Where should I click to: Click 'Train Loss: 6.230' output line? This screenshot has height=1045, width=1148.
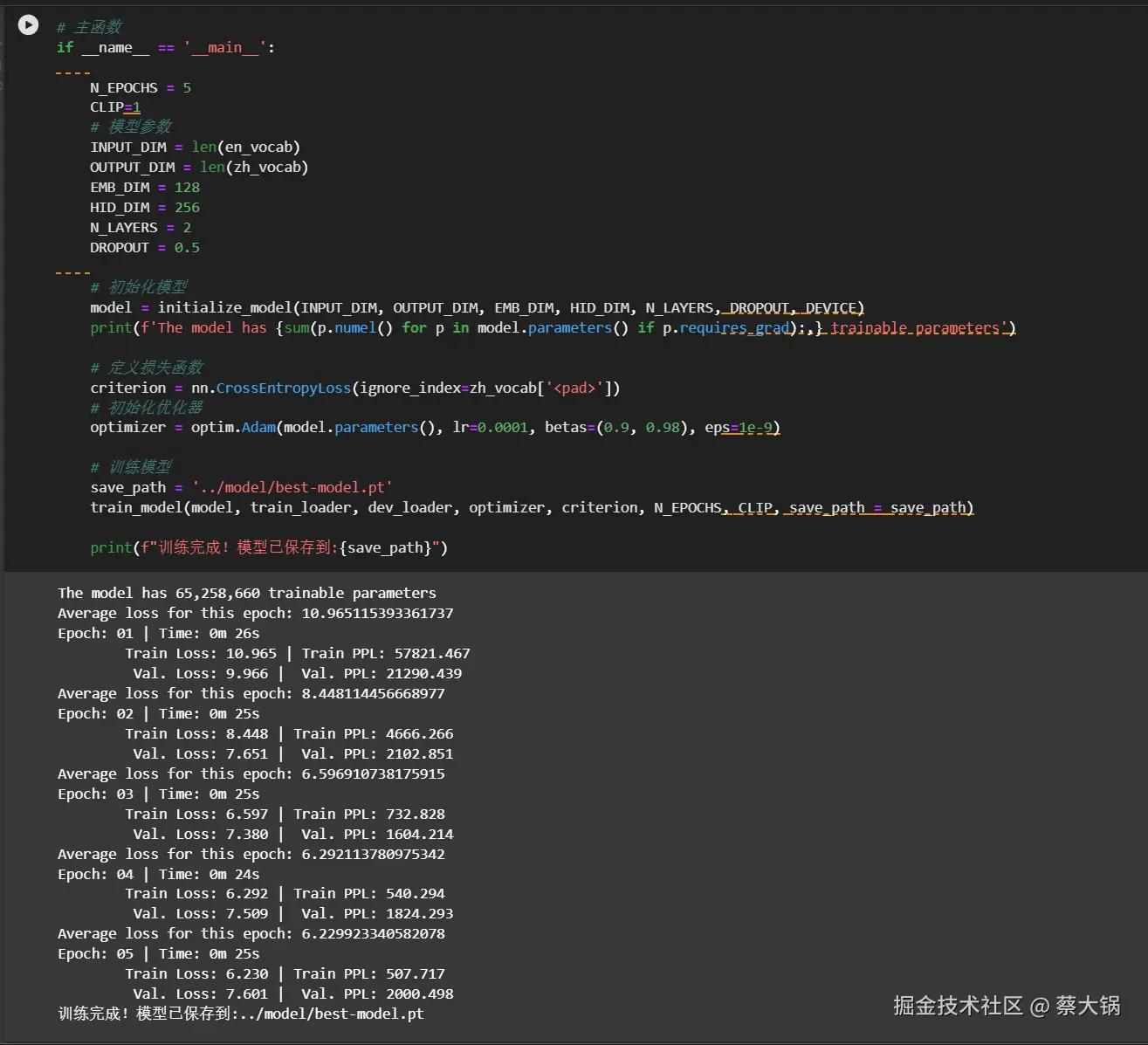285,974
